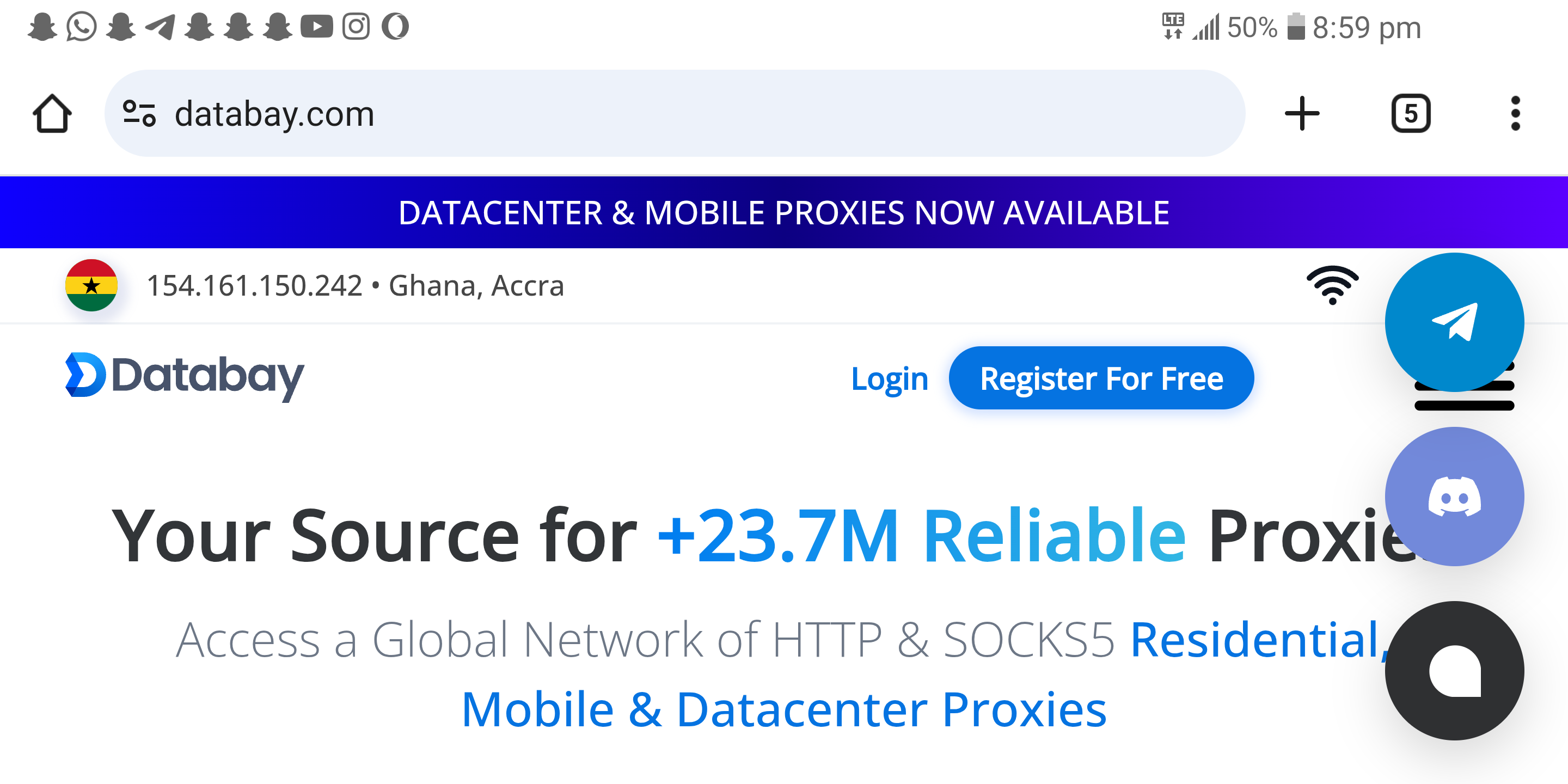The image size is (1568, 784).
Task: Tap the WhatsApp notification icon in status bar
Action: [82, 27]
